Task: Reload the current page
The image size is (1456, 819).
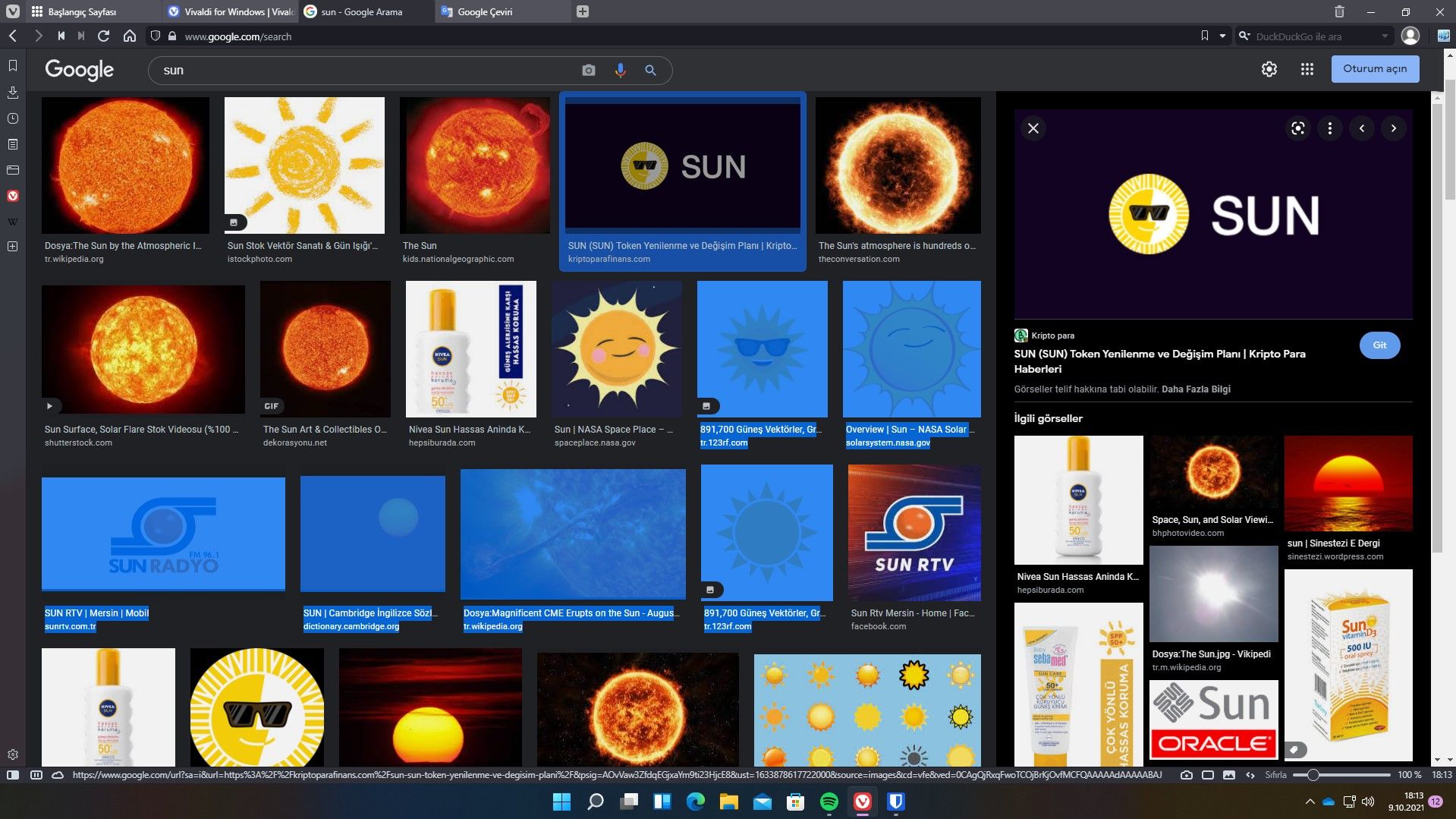Action: (x=104, y=36)
